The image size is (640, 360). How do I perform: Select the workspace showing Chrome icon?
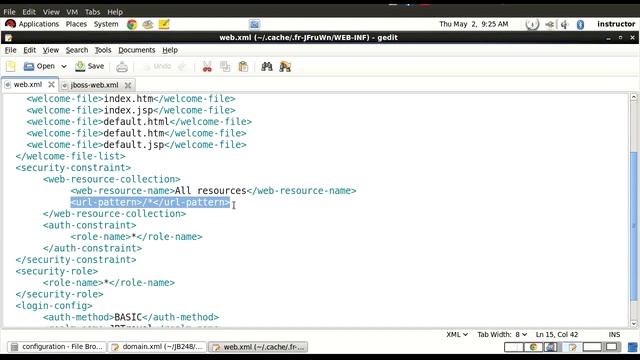(x=533, y=347)
